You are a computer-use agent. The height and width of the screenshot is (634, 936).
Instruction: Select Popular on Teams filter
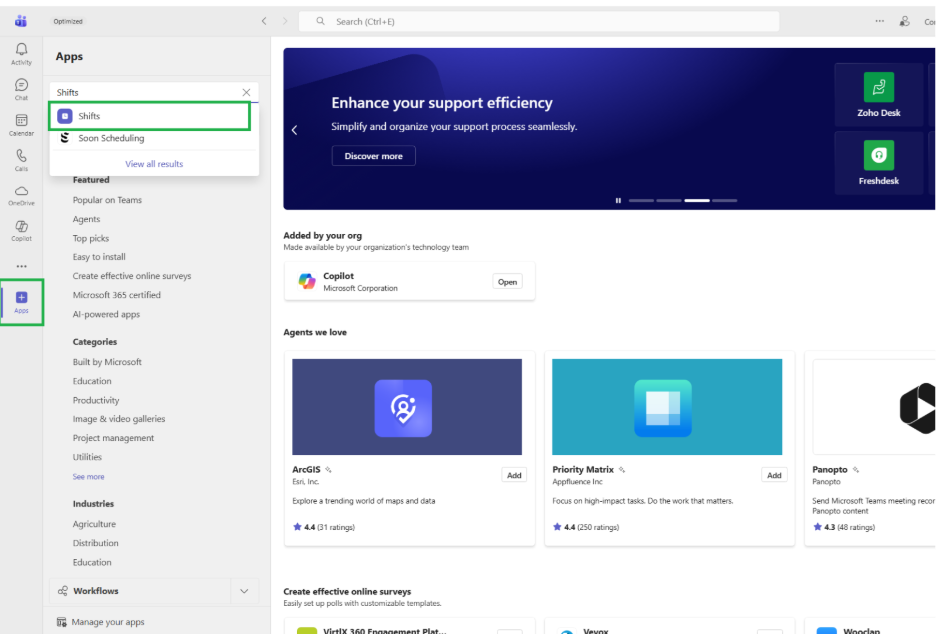107,200
